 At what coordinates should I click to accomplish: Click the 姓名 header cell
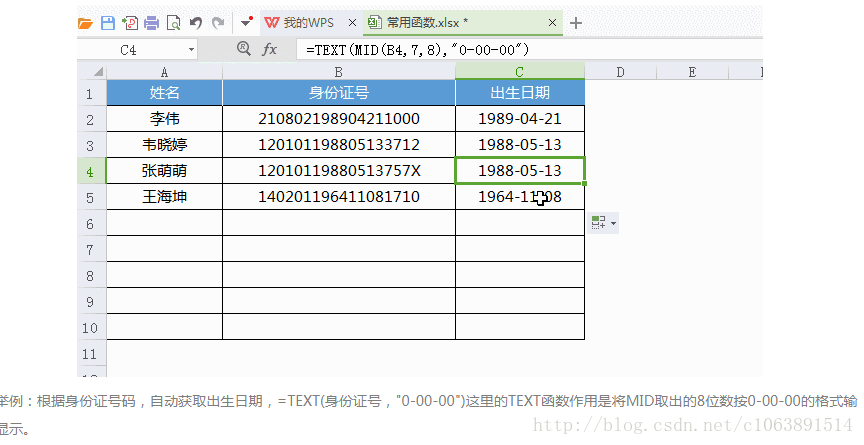pyautogui.click(x=164, y=93)
